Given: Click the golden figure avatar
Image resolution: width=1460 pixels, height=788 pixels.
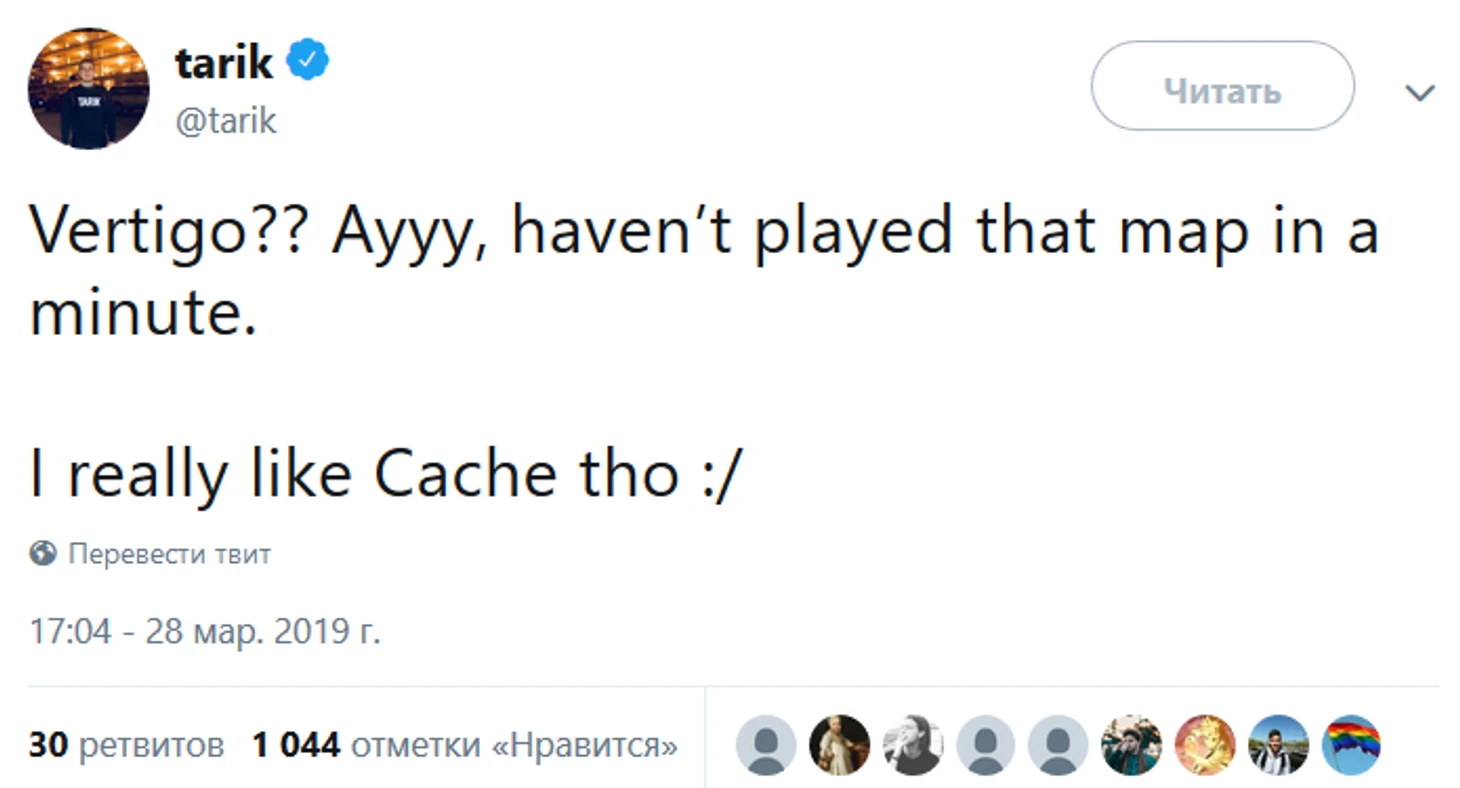Looking at the screenshot, I should (x=1205, y=745).
